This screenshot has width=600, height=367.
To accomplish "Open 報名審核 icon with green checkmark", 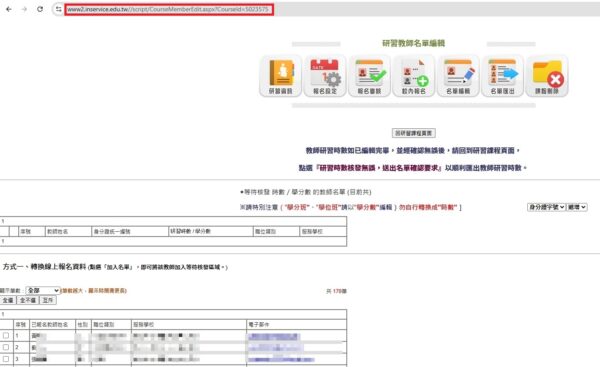I will (x=369, y=76).
